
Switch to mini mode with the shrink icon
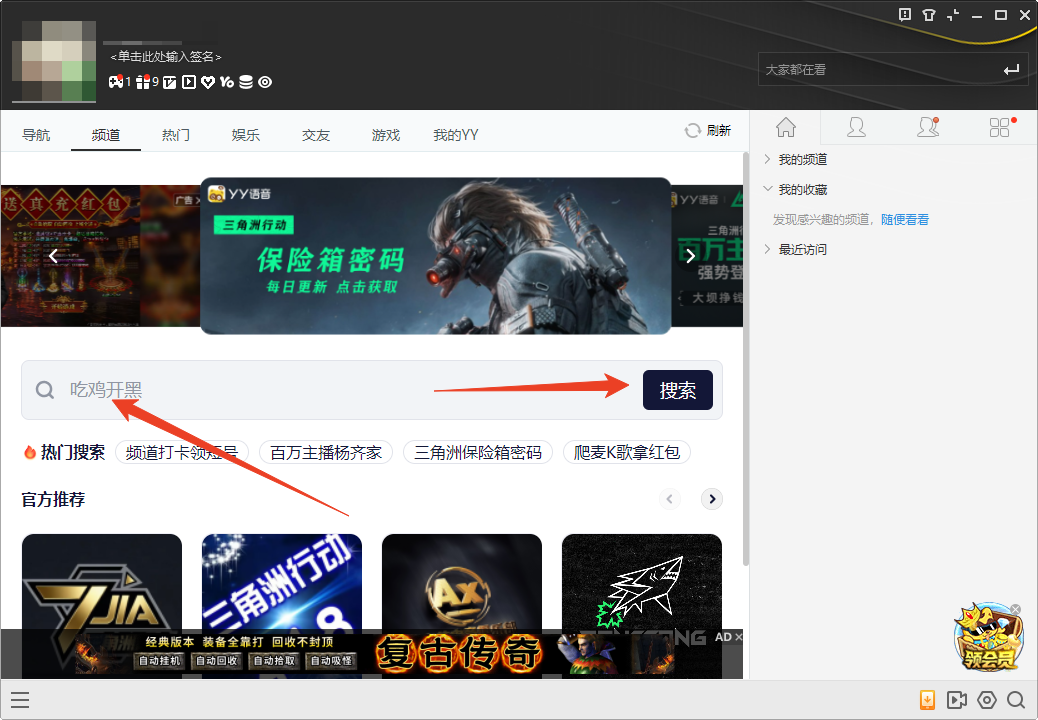[953, 15]
